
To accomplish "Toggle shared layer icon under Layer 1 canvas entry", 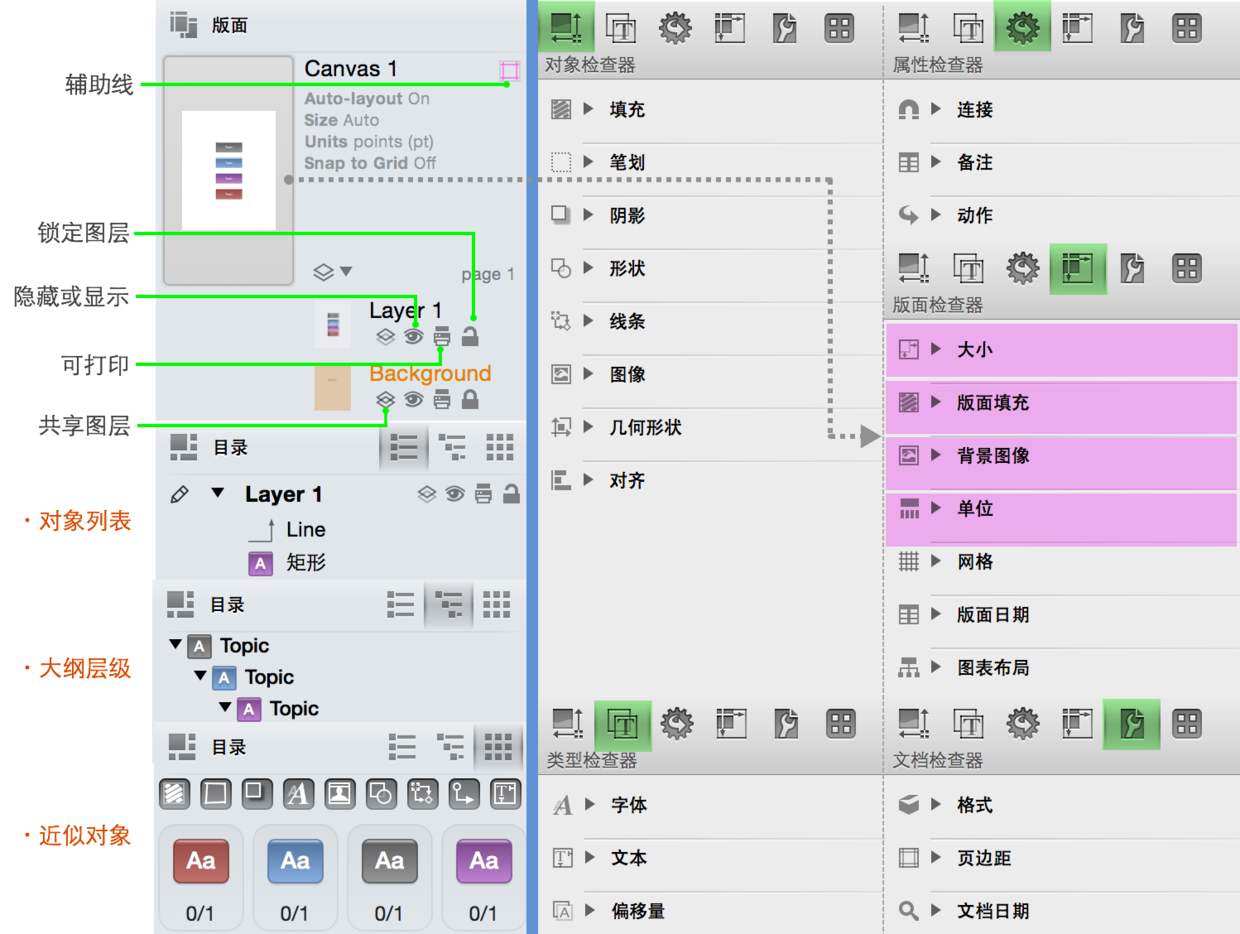I will pos(386,337).
